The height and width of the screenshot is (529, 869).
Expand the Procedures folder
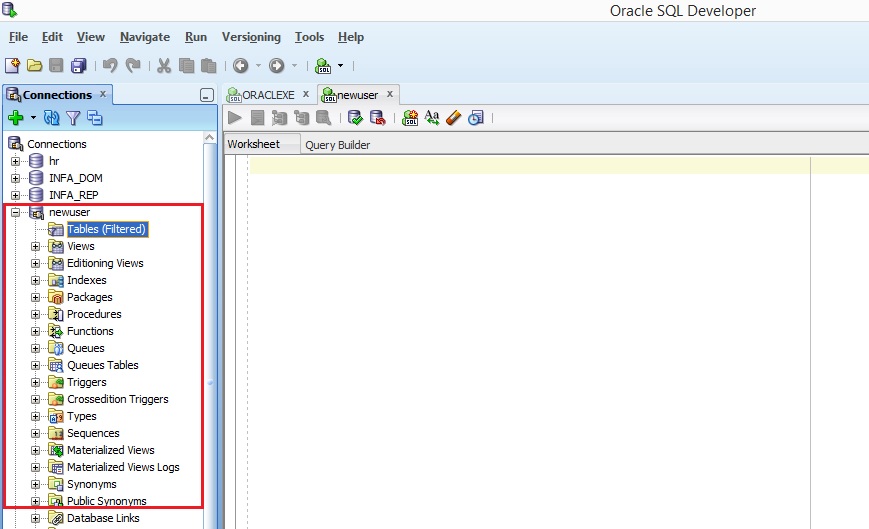[x=35, y=315]
